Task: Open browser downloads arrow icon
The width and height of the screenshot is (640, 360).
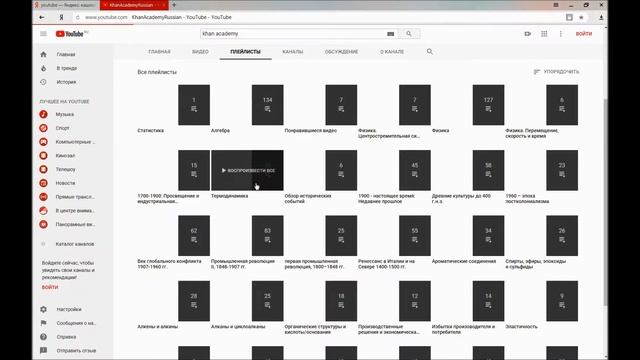Action: (x=601, y=17)
